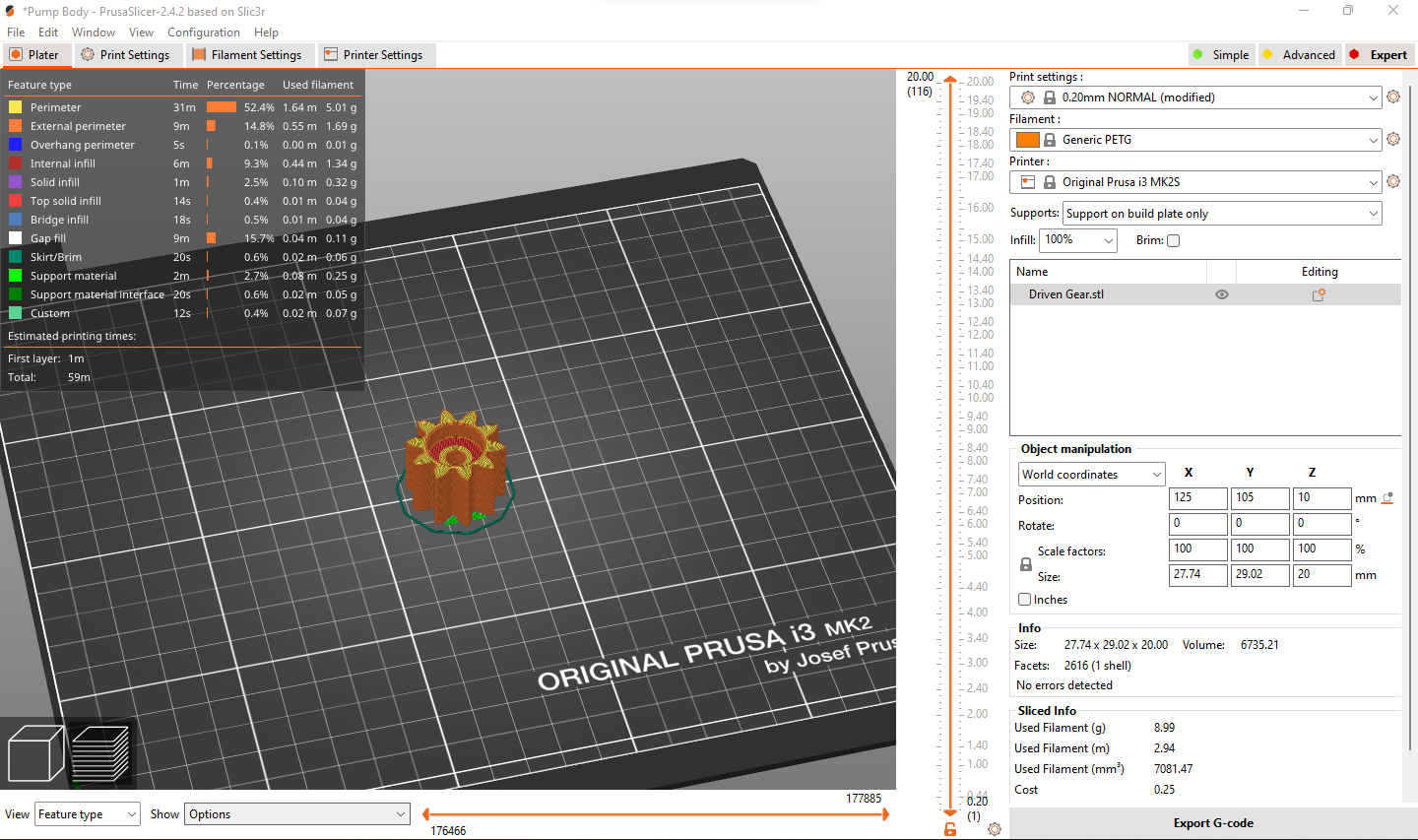Open the Infill percentage dropdown
The width and height of the screenshot is (1418, 840).
tap(1078, 240)
